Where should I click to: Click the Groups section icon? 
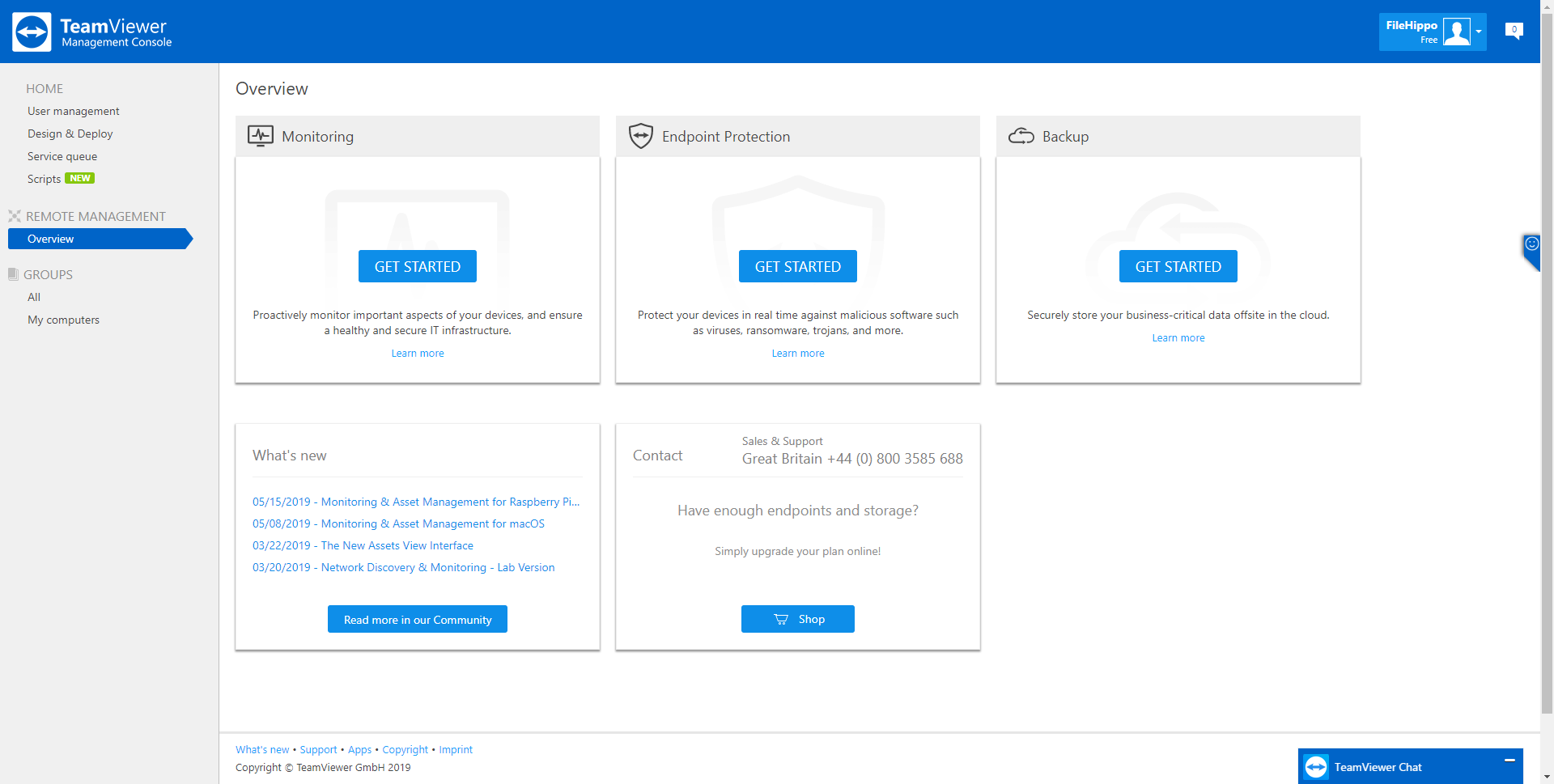pos(13,274)
